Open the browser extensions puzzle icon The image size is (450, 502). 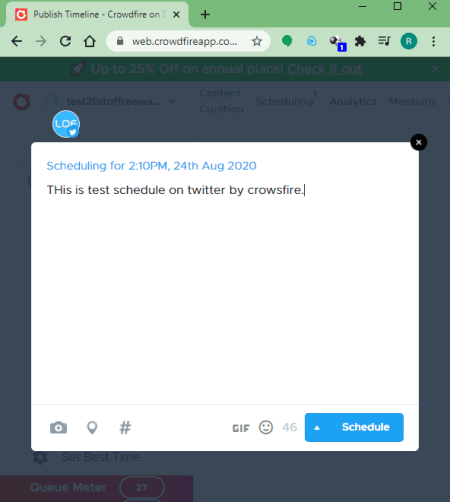360,41
